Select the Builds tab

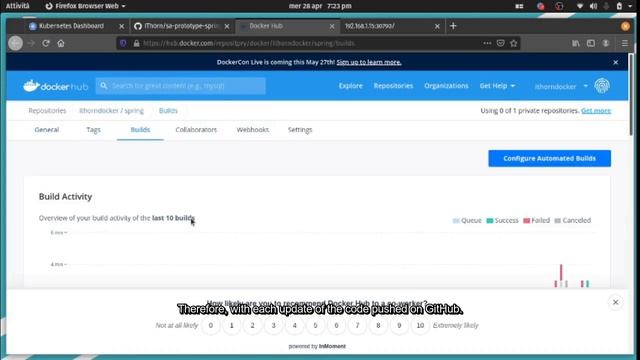[140, 129]
